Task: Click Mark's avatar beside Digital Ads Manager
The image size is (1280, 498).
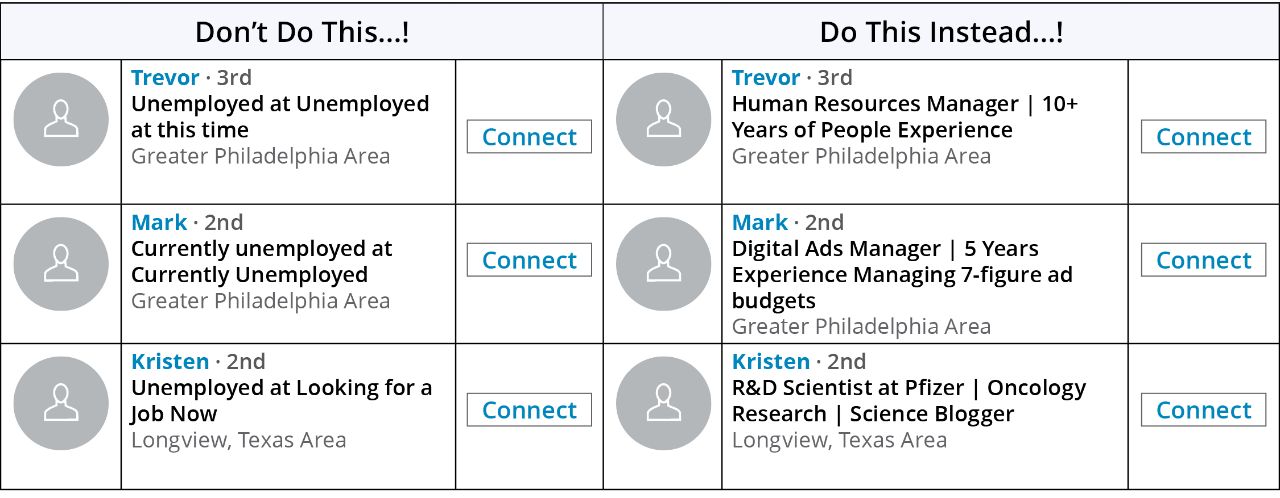Action: [663, 264]
